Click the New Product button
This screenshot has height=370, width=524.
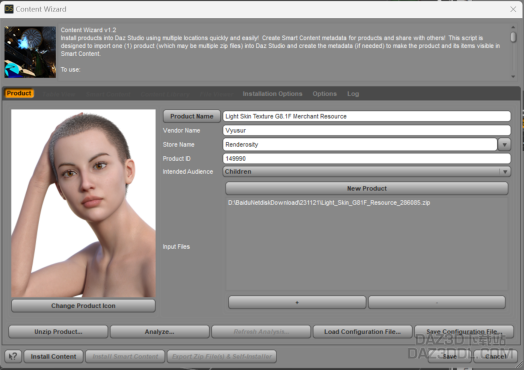click(367, 189)
